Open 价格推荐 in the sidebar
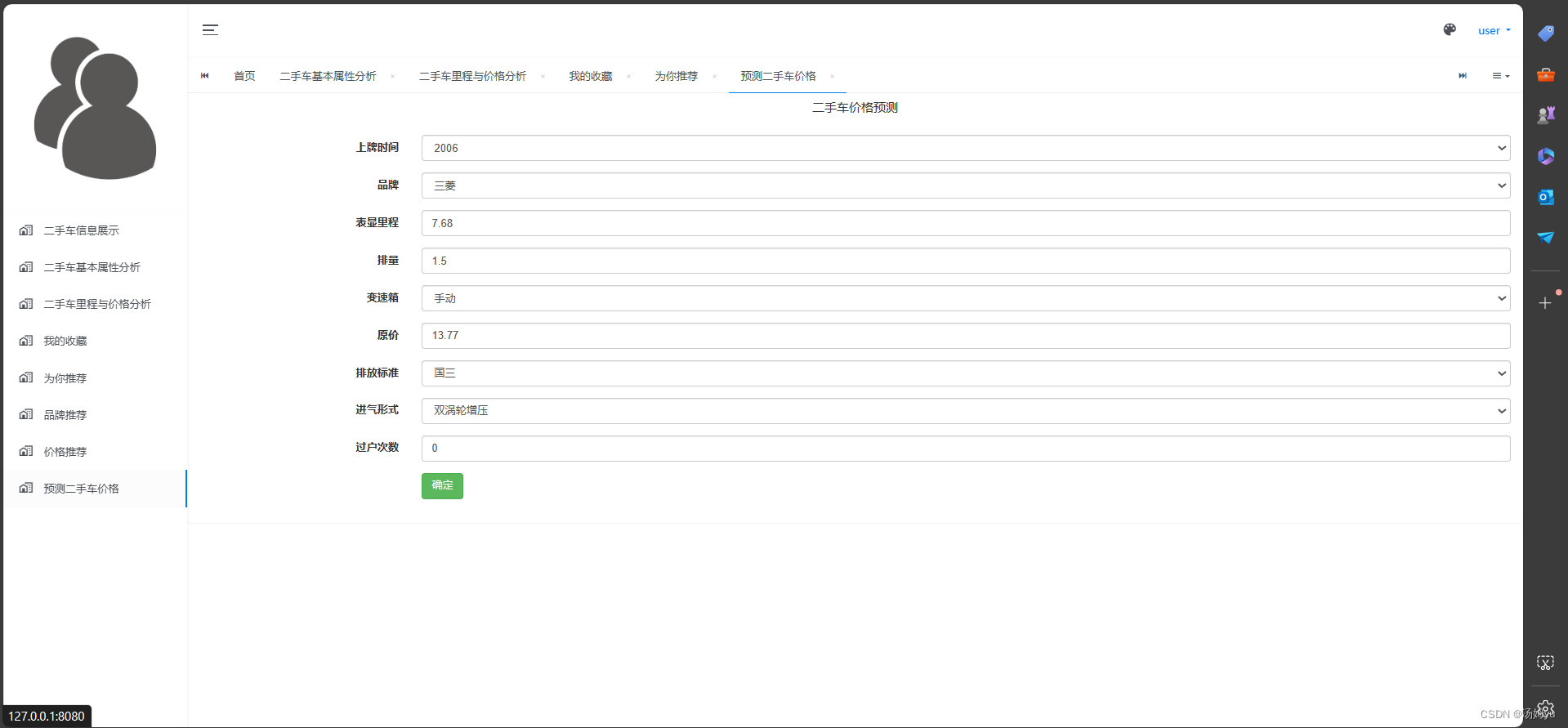 pos(95,452)
